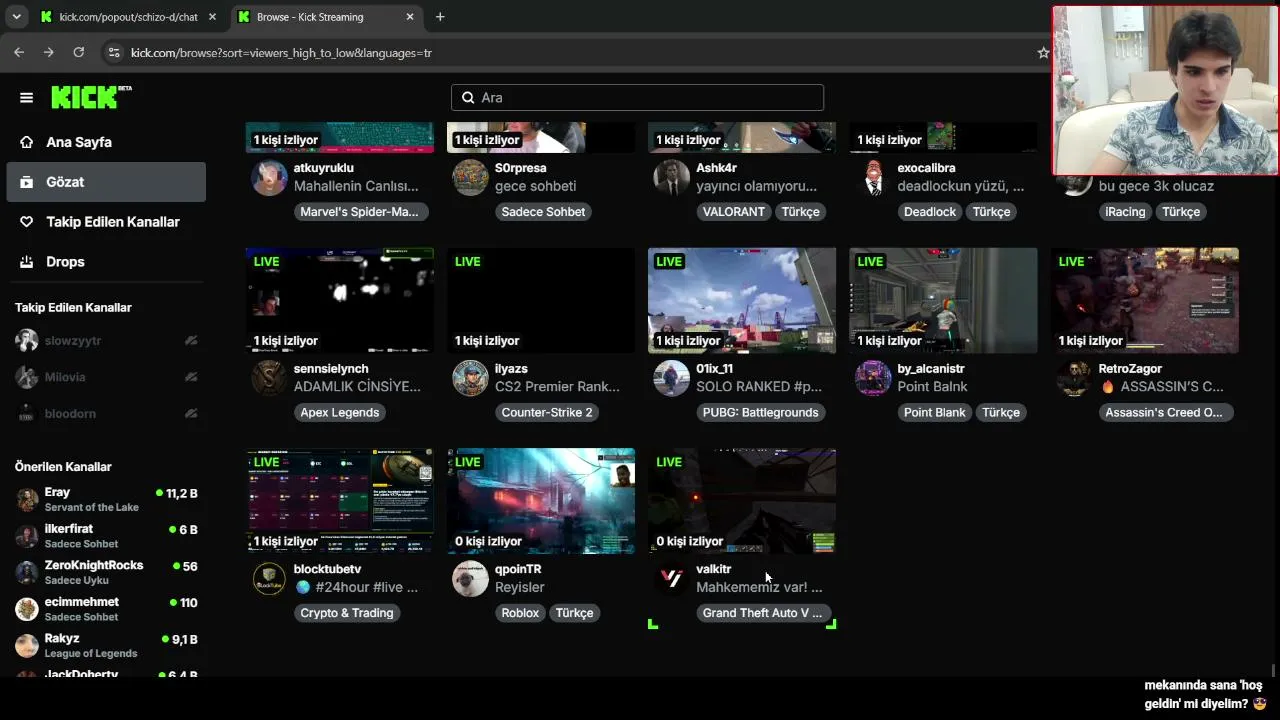Viewport: 1280px width, 720px height.
Task: Click the Deadlock category tag
Action: click(930, 212)
